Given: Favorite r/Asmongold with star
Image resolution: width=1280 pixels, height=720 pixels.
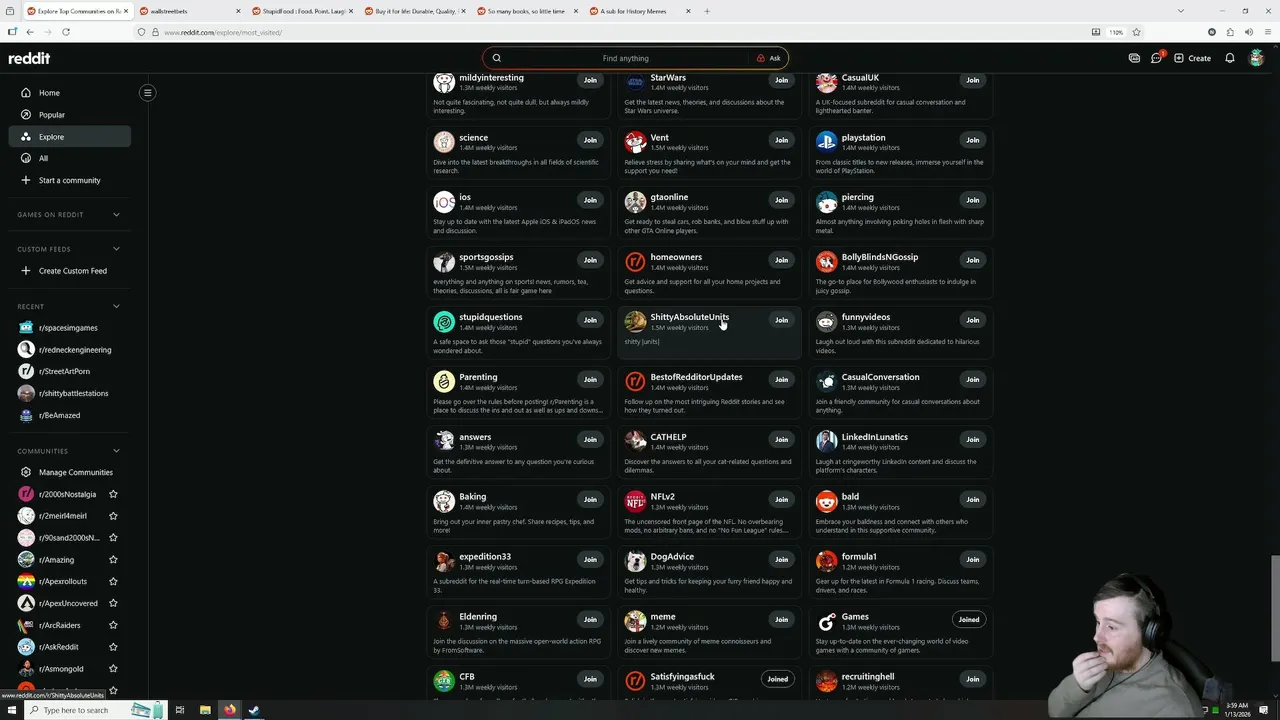Looking at the screenshot, I should [113, 669].
